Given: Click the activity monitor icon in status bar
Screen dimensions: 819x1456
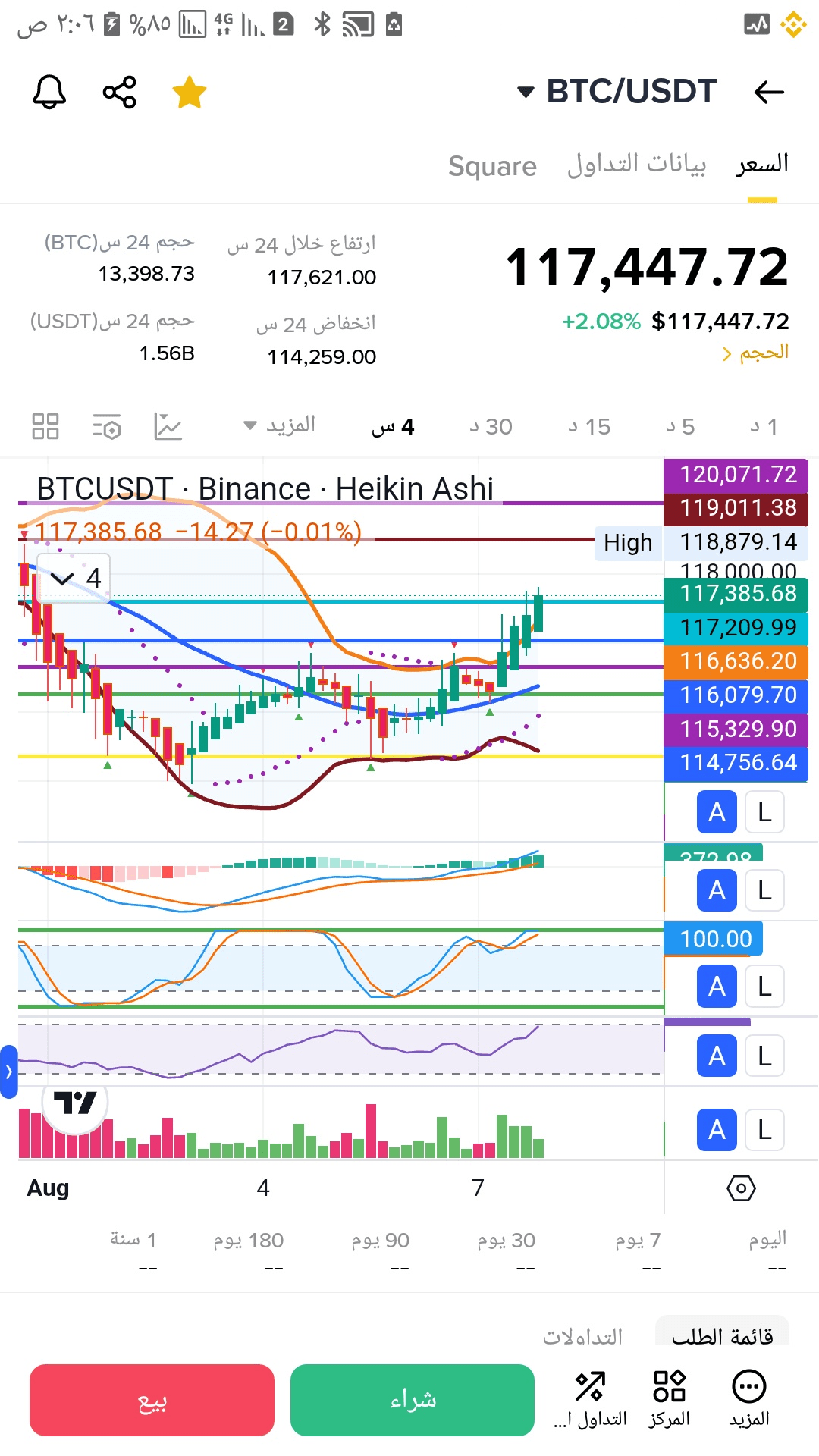Looking at the screenshot, I should [757, 24].
